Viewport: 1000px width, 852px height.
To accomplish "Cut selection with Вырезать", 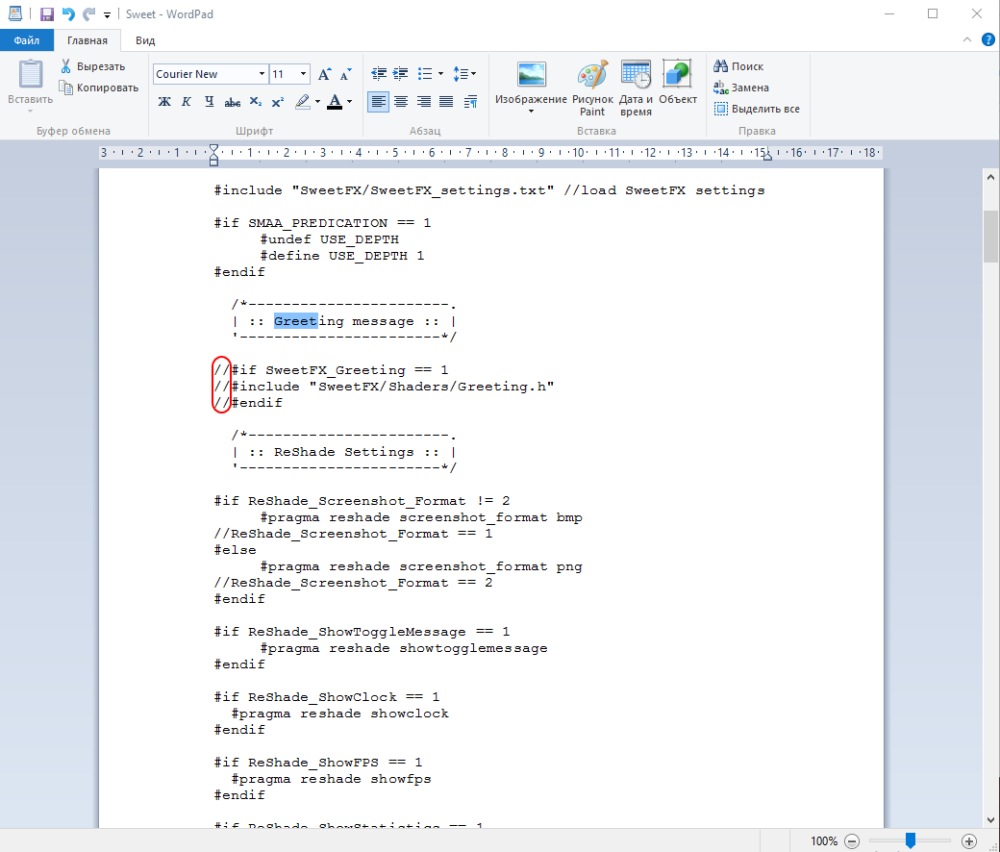I will pos(93,66).
